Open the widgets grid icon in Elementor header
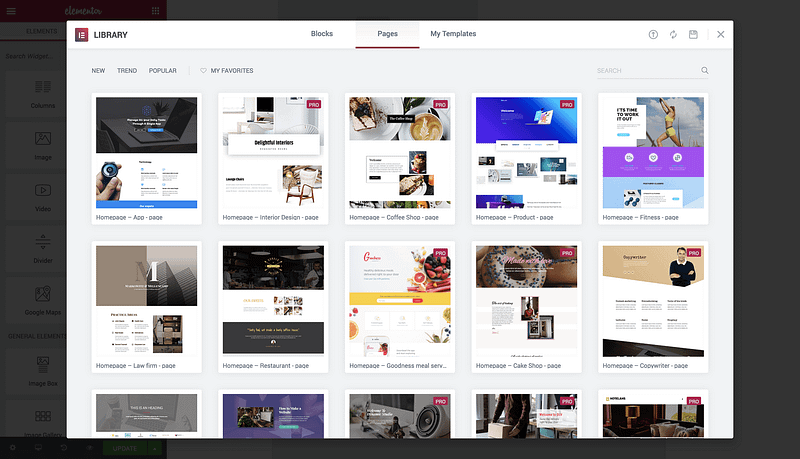Image resolution: width=800 pixels, height=459 pixels. coord(155,11)
